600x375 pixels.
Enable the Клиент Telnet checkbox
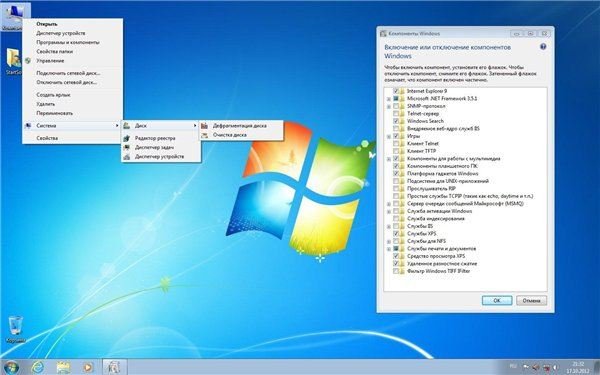point(396,143)
